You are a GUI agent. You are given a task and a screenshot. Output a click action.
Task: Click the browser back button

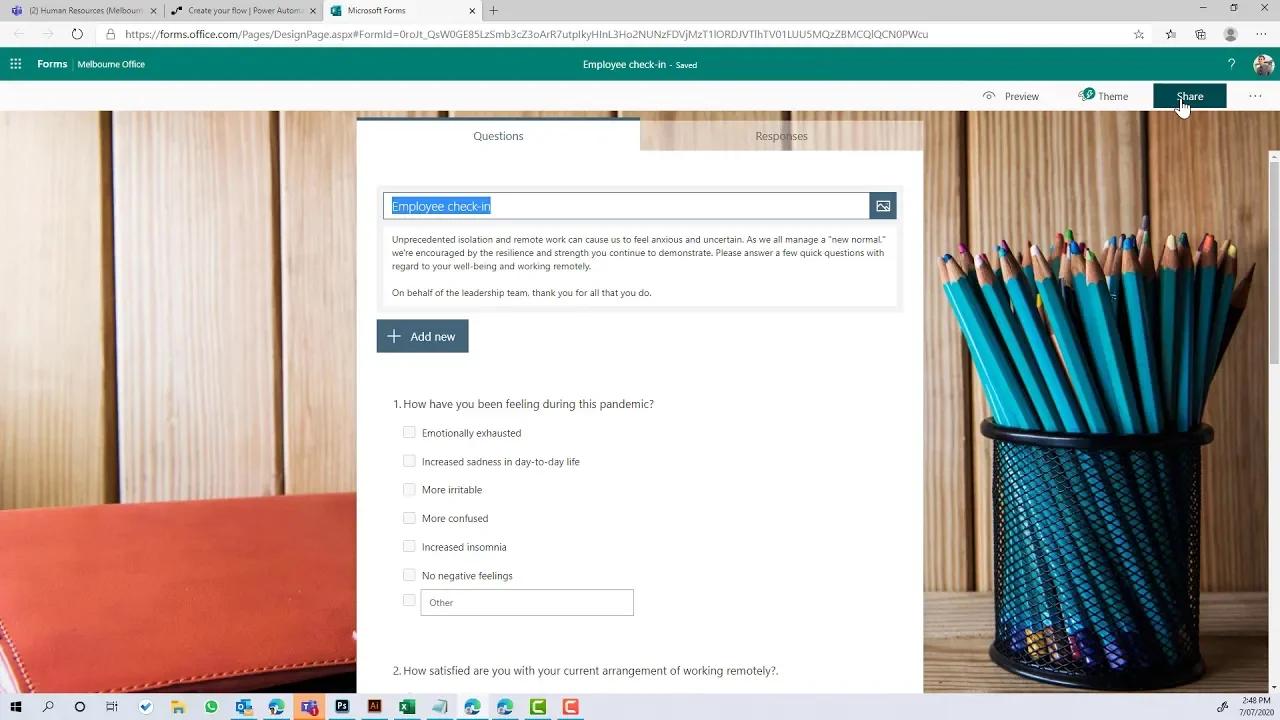coord(16,33)
